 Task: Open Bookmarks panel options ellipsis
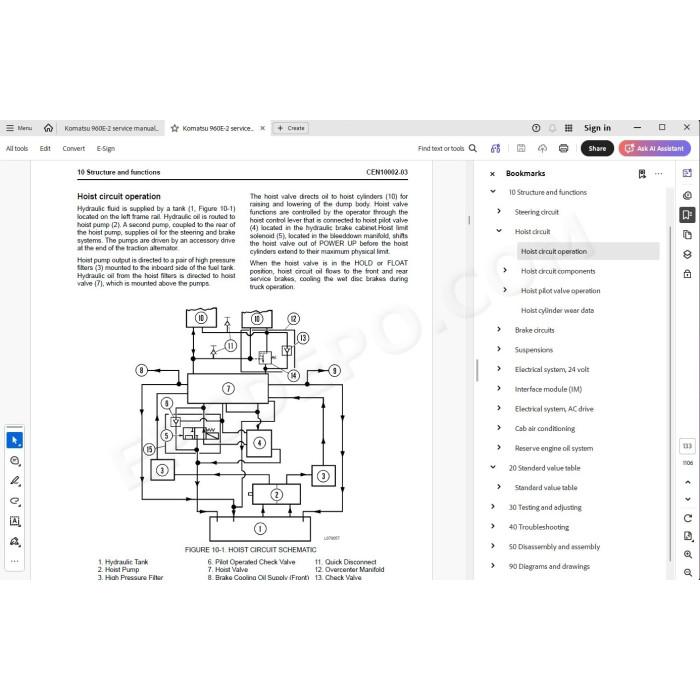tap(658, 174)
